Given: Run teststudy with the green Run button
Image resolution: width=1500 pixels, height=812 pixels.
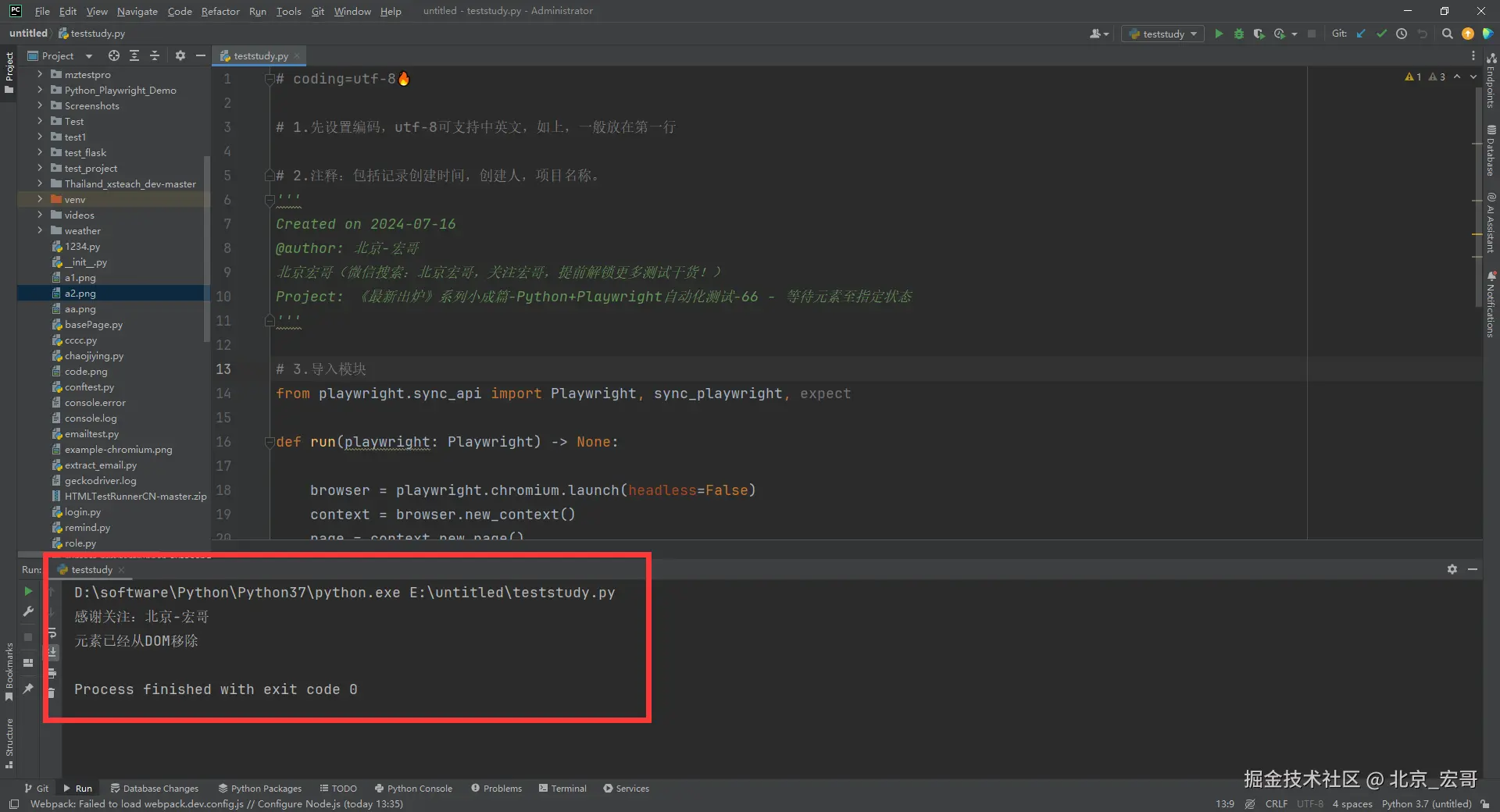Looking at the screenshot, I should [x=1219, y=34].
